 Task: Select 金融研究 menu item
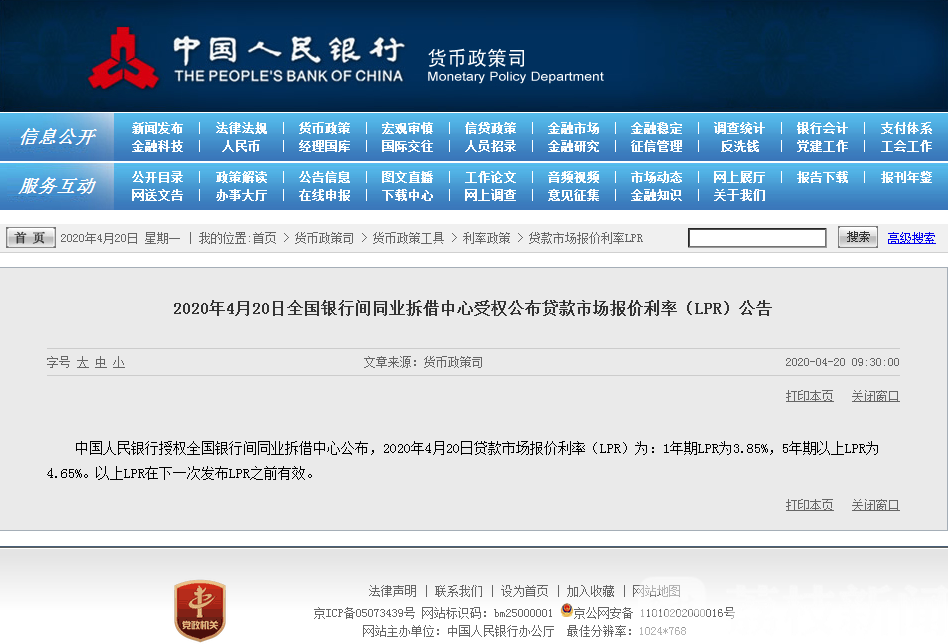(x=573, y=147)
